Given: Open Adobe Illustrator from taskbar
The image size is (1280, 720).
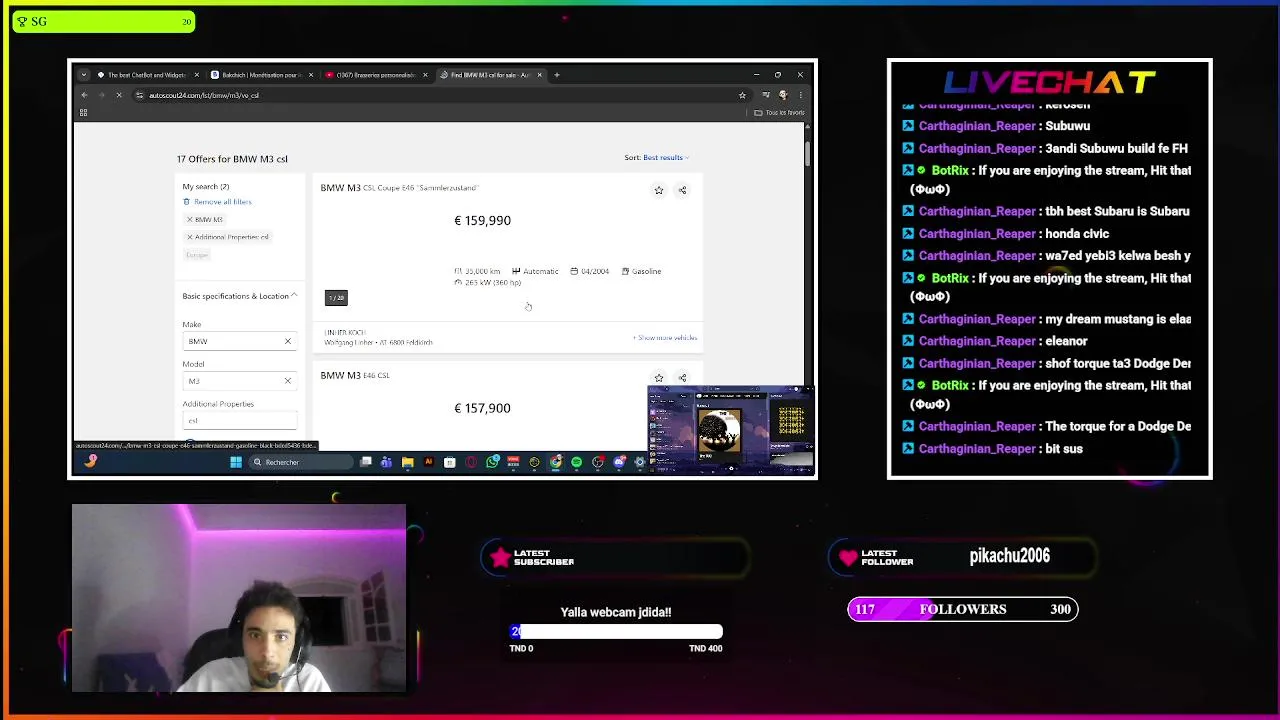Looking at the screenshot, I should (x=429, y=462).
